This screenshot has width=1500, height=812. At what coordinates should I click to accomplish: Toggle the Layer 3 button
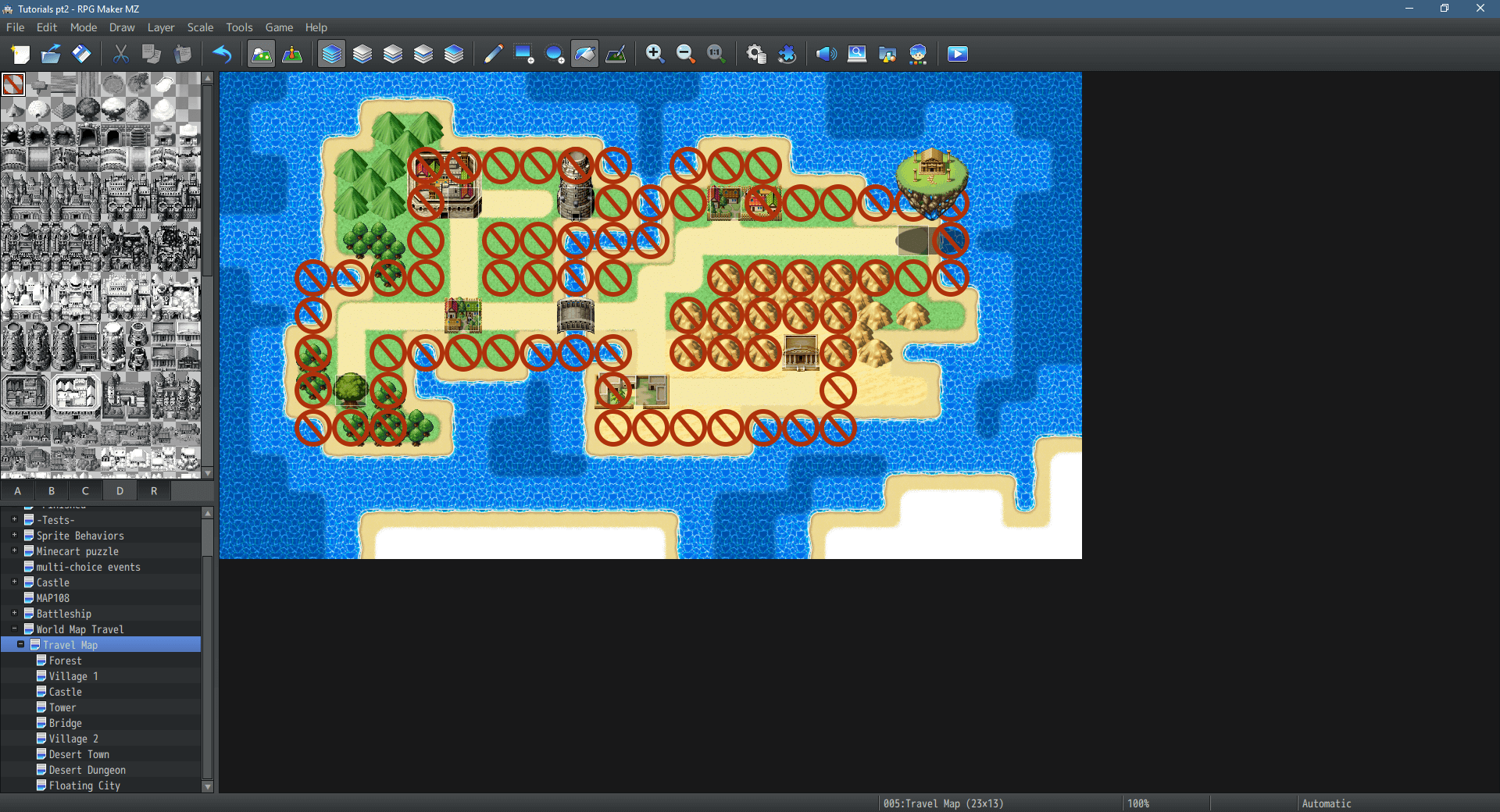[x=423, y=54]
